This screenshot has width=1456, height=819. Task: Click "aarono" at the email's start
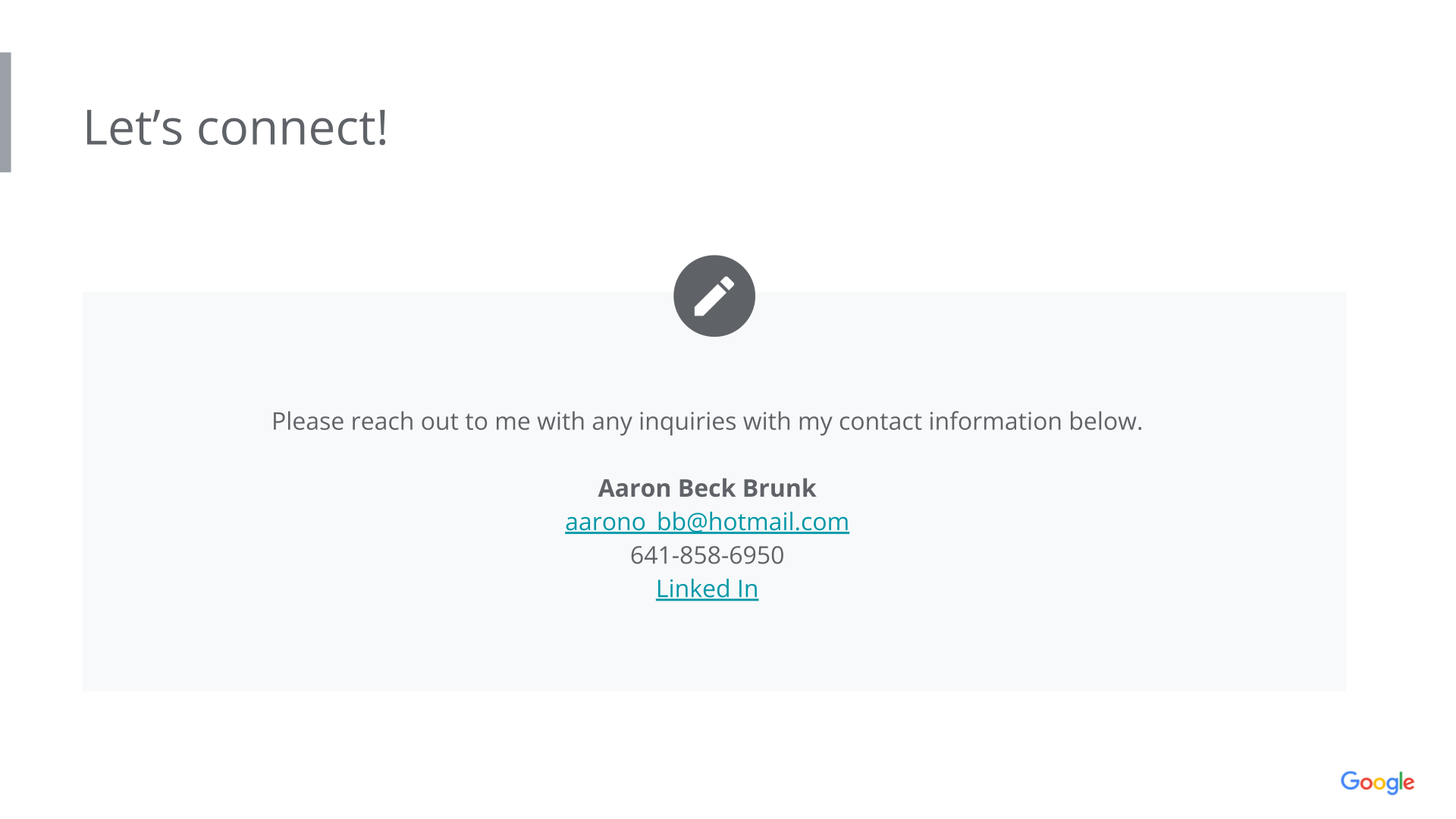(605, 522)
